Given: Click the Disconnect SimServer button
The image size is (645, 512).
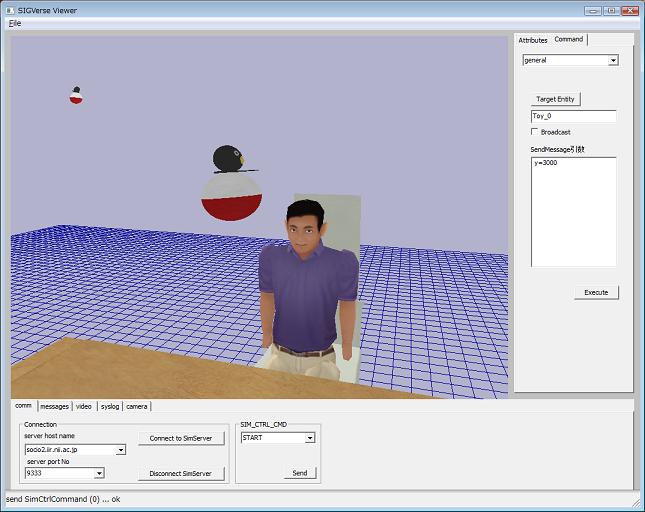Looking at the screenshot, I should pyautogui.click(x=181, y=473).
